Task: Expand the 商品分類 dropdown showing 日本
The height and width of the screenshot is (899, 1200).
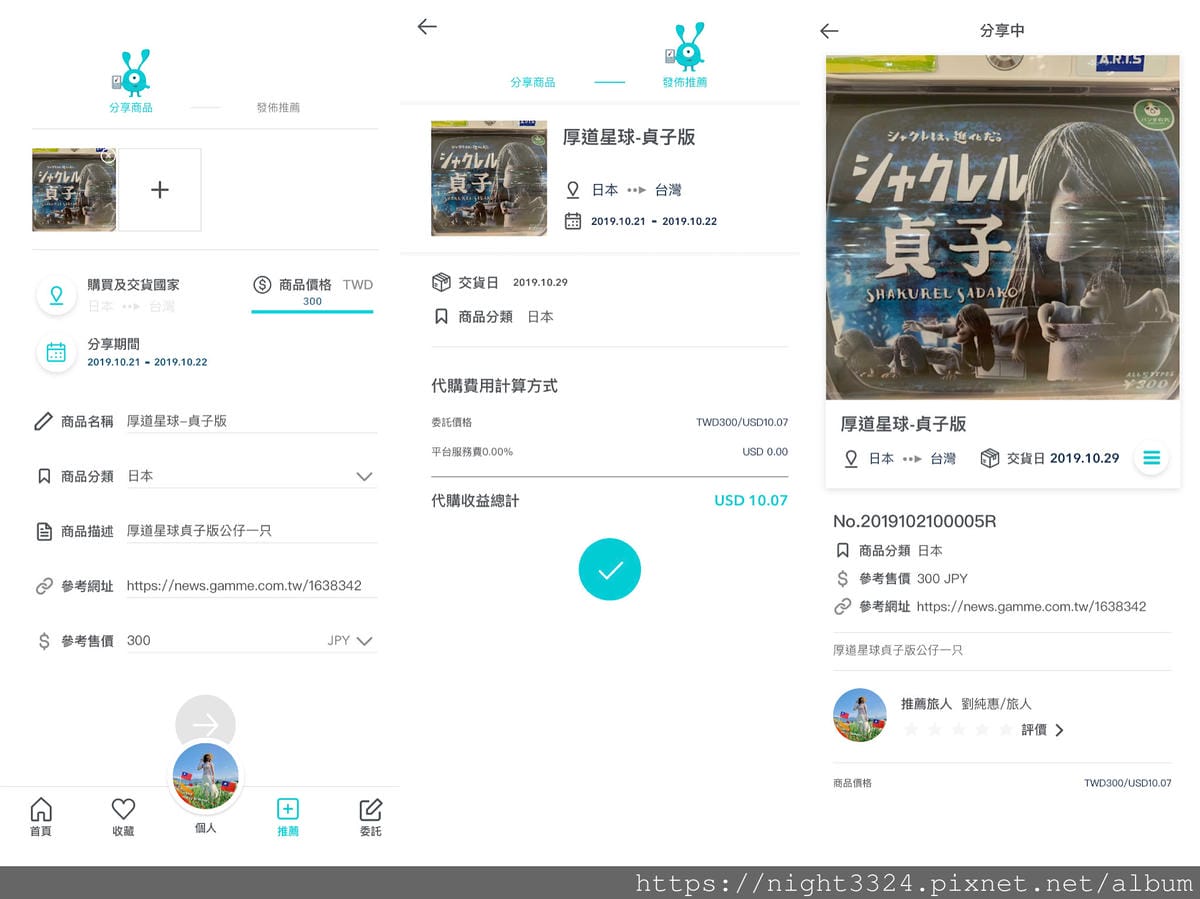Action: tap(251, 476)
